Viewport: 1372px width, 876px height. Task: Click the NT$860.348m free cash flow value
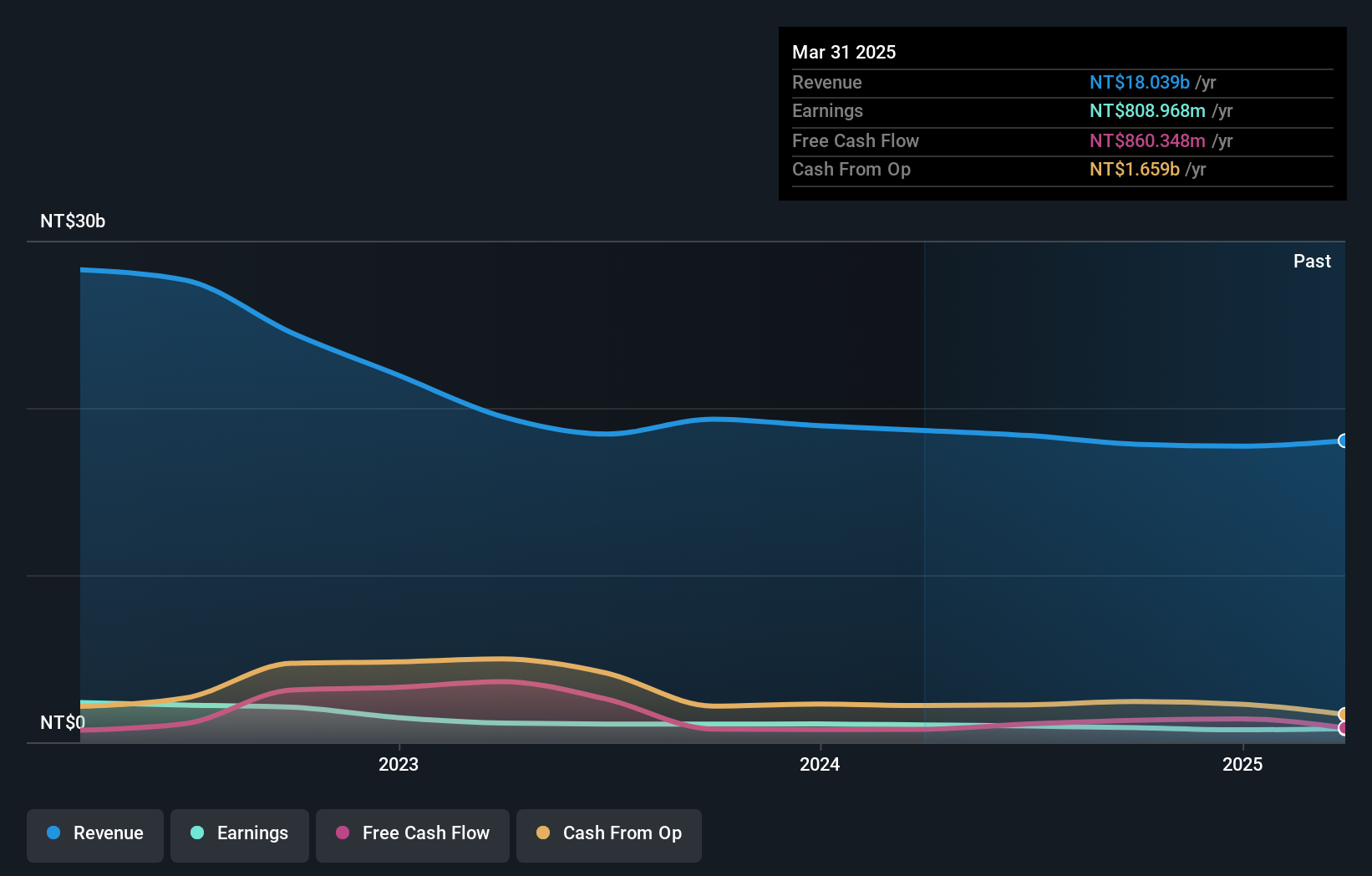pyautogui.click(x=1147, y=140)
